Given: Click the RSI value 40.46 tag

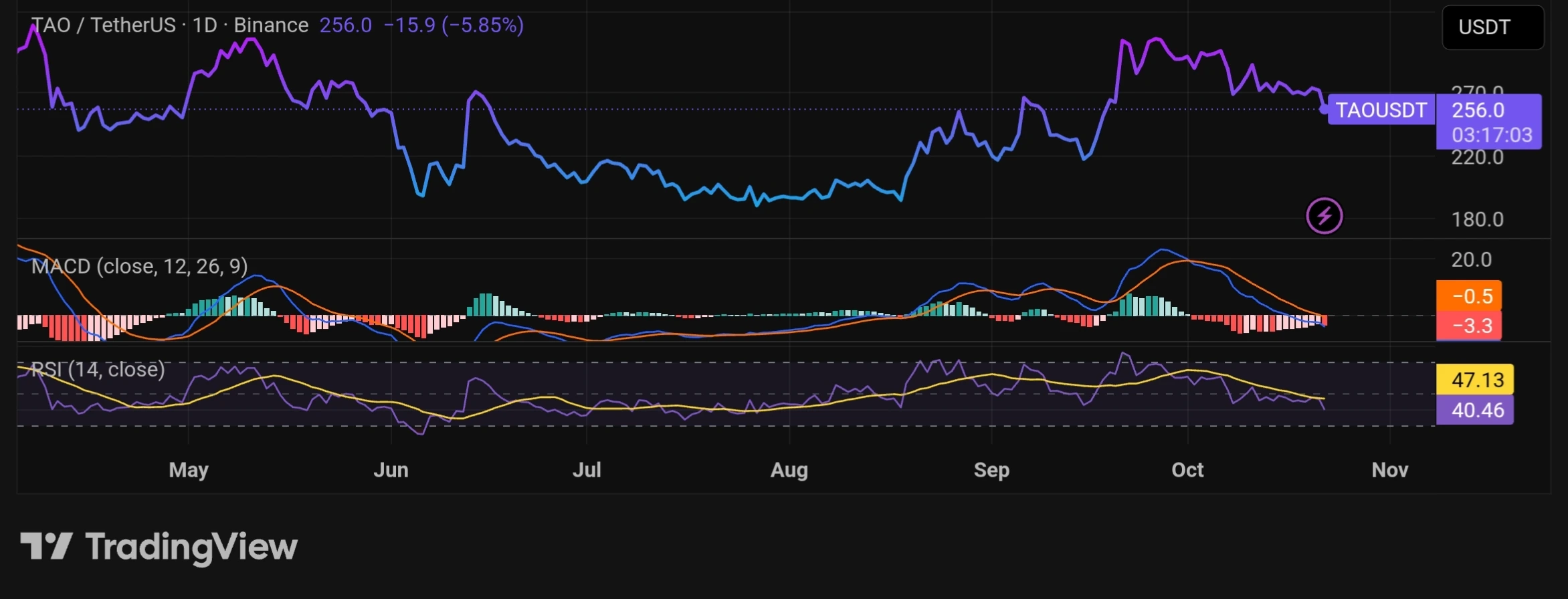Looking at the screenshot, I should [1475, 410].
